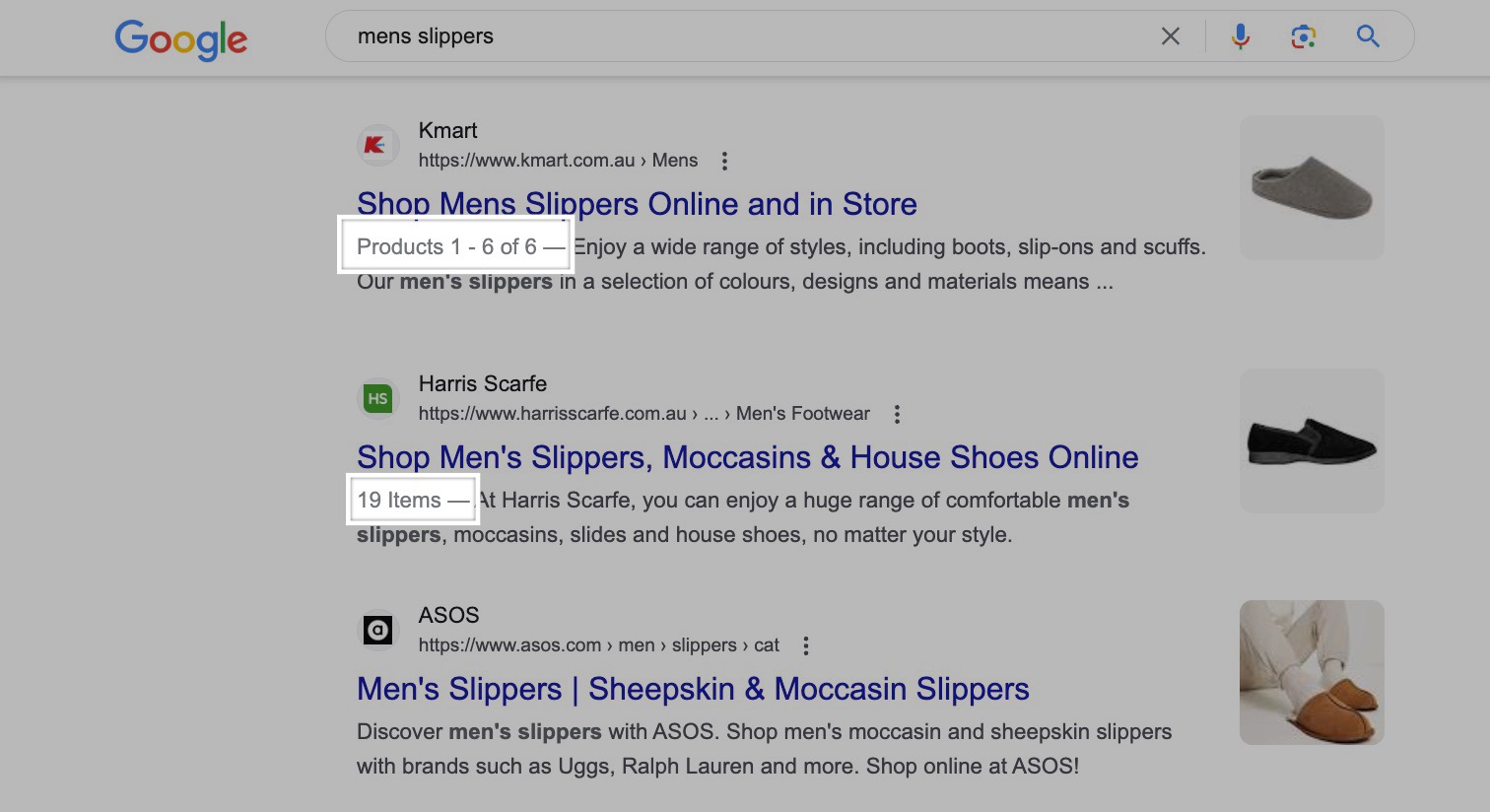Open the Harris Scarfe result's three-dot menu
Image resolution: width=1490 pixels, height=812 pixels.
click(897, 414)
